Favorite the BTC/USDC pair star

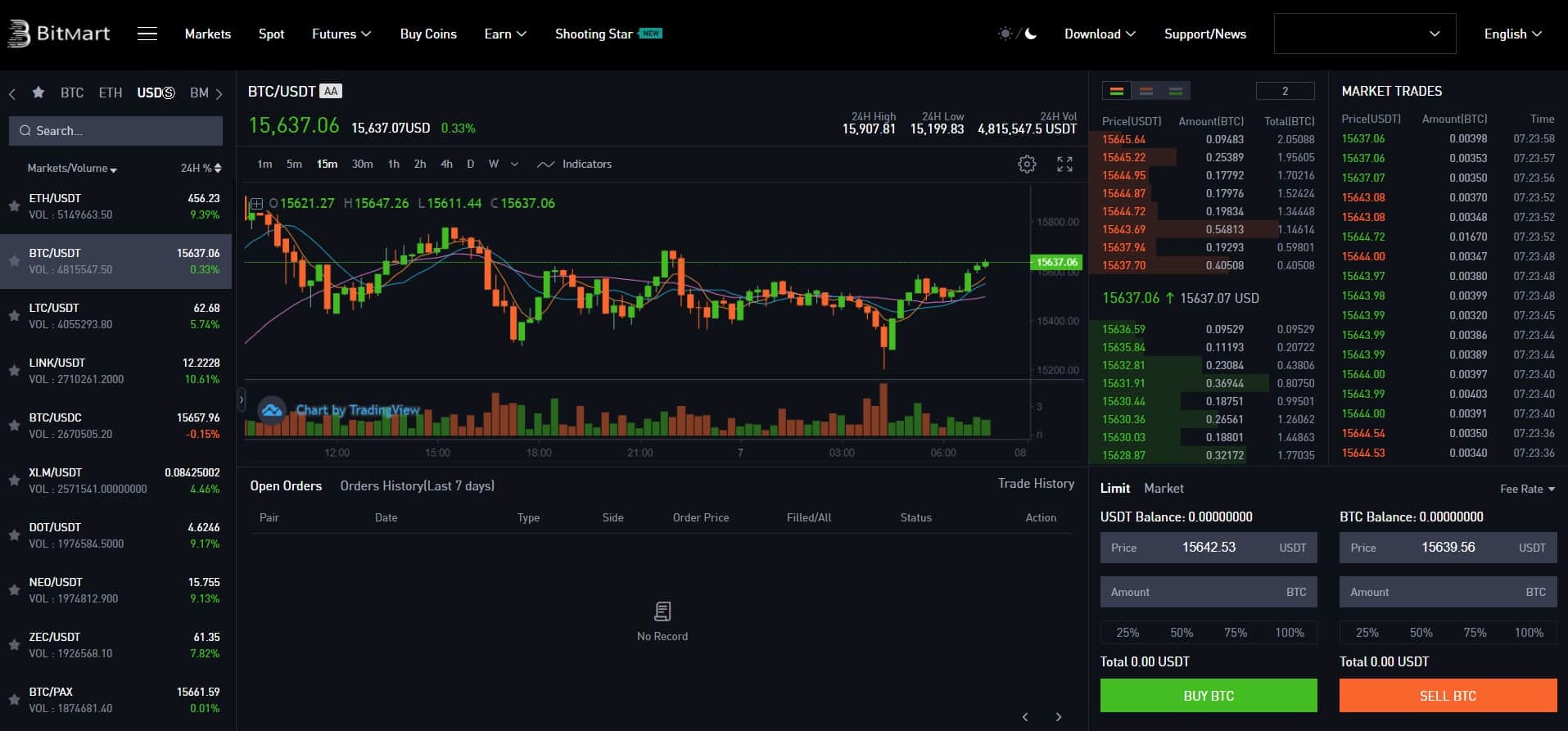click(x=14, y=426)
